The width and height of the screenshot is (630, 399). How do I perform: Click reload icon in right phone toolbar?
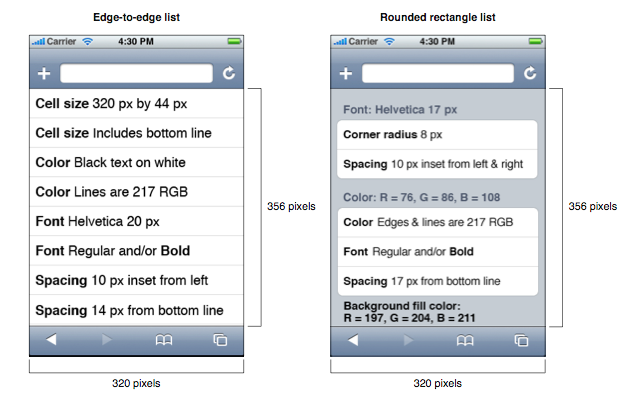click(x=530, y=73)
